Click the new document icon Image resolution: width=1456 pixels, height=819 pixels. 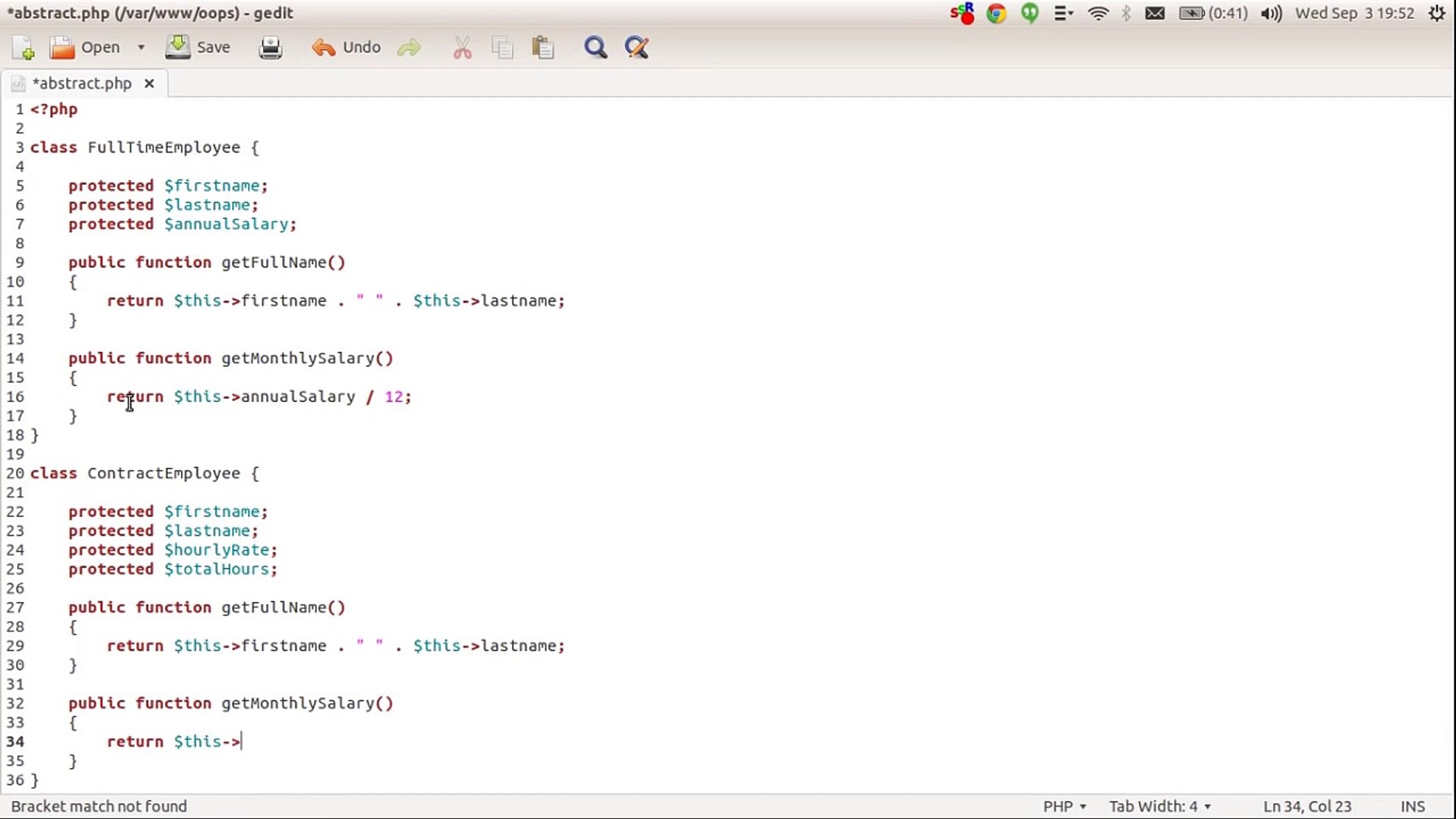tap(24, 48)
